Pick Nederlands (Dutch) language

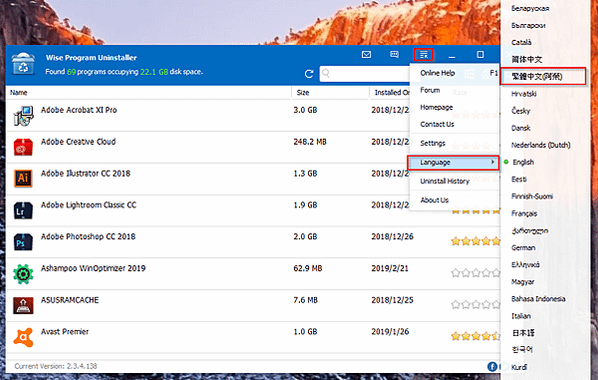point(541,145)
